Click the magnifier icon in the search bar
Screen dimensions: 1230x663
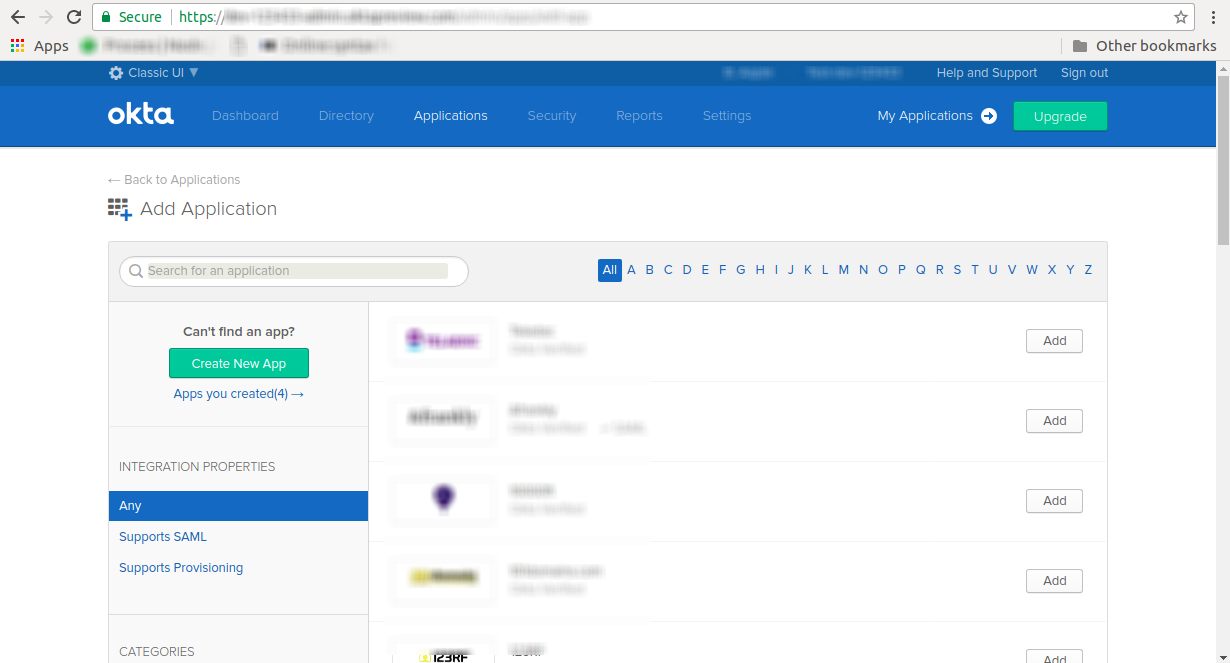point(136,271)
